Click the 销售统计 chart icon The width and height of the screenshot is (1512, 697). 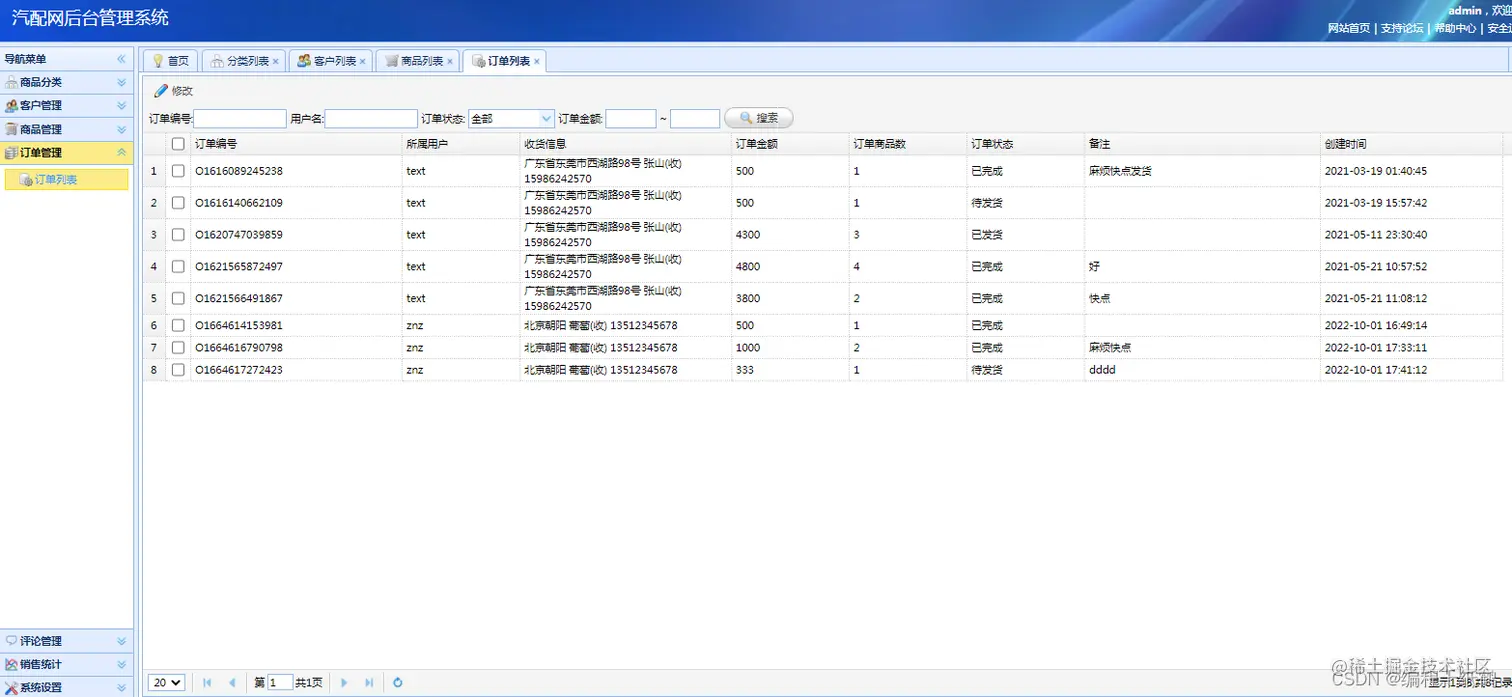click(11, 664)
